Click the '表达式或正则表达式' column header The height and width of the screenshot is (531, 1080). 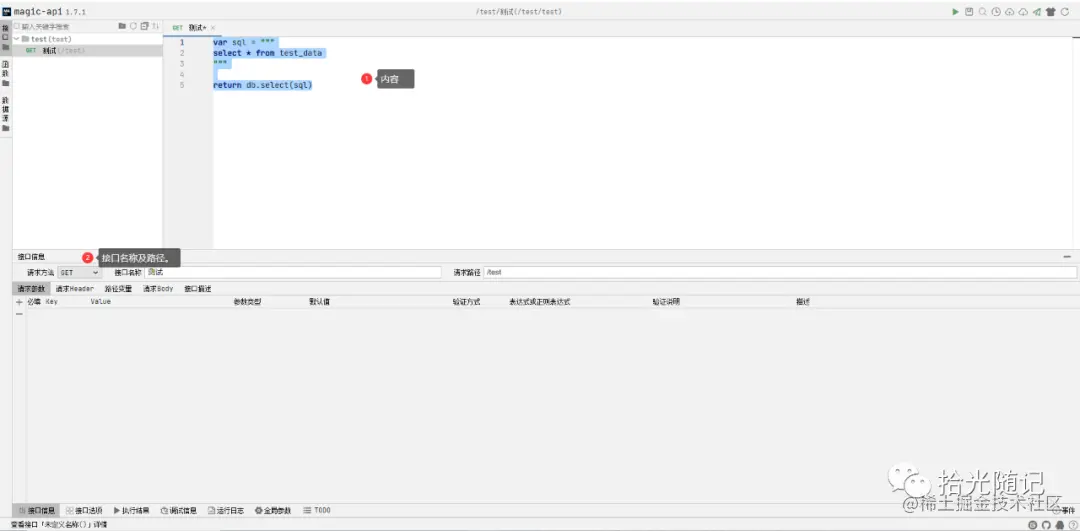coord(539,302)
